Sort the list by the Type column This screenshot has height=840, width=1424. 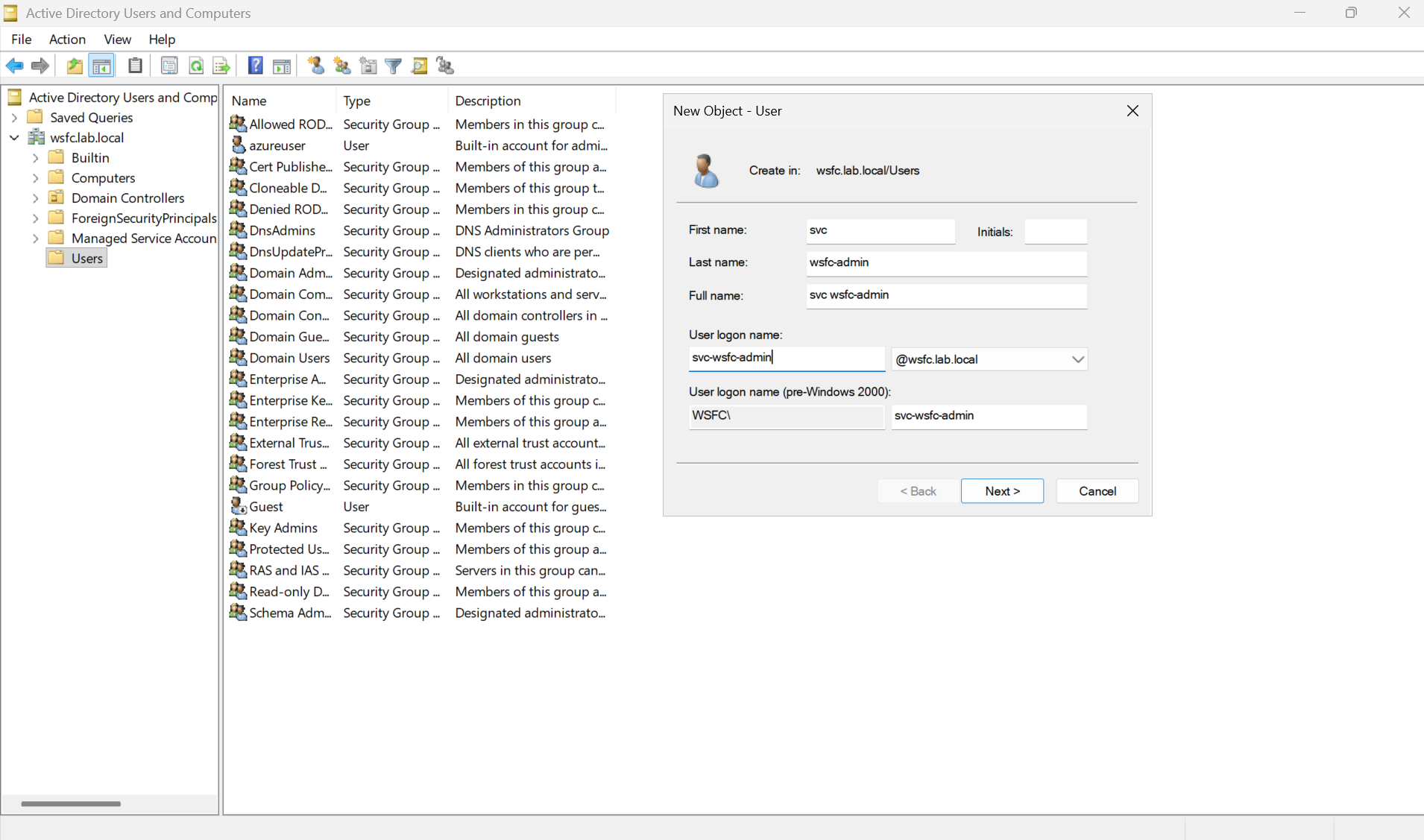point(392,101)
